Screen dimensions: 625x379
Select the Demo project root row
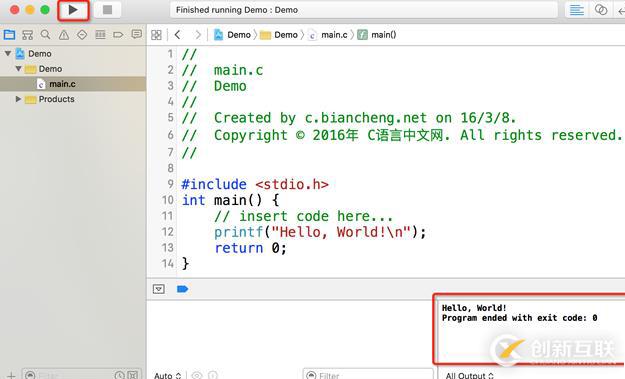pos(73,53)
